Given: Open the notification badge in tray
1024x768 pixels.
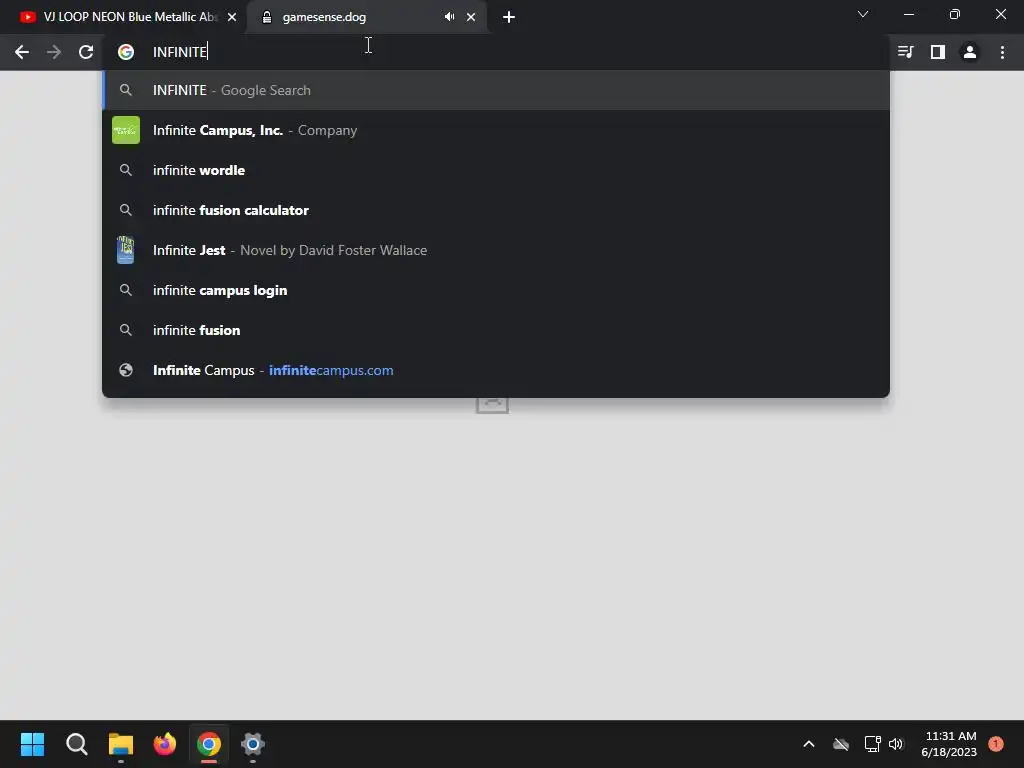Looking at the screenshot, I should point(996,744).
